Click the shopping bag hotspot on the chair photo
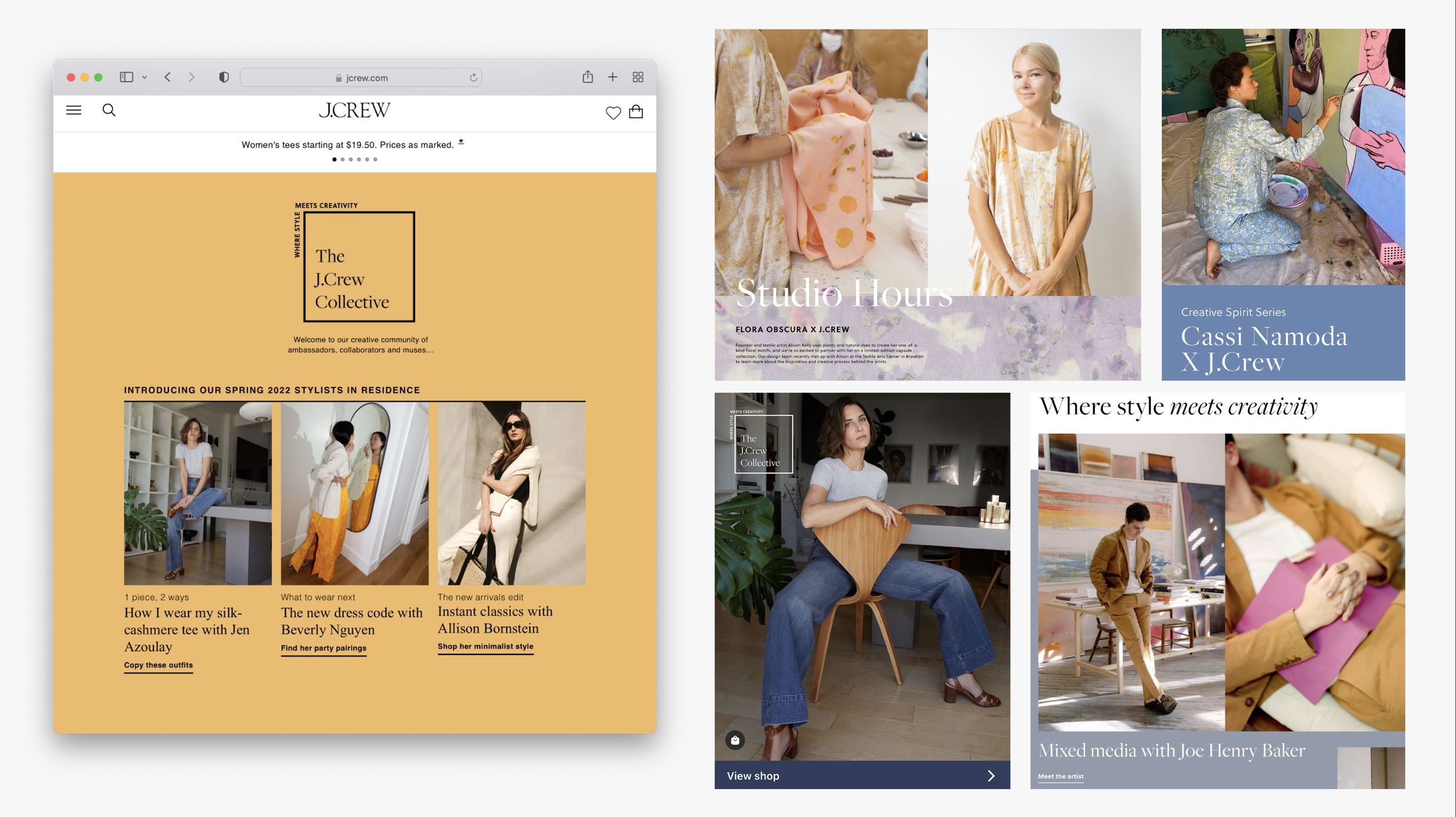 [735, 740]
